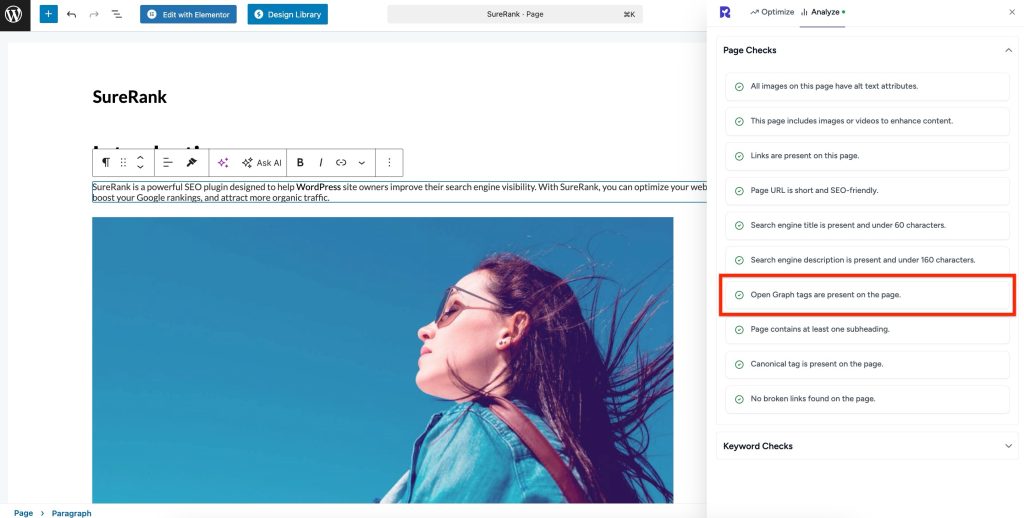The width and height of the screenshot is (1024, 518).
Task: Open the document overview list icon
Action: coord(116,15)
